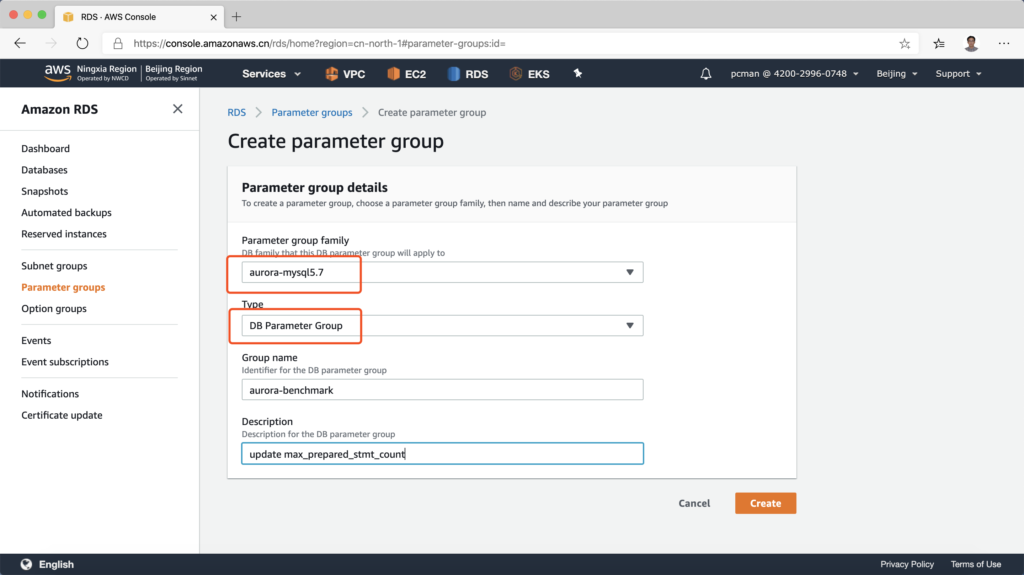Click the Create button
This screenshot has width=1024, height=575.
point(765,503)
